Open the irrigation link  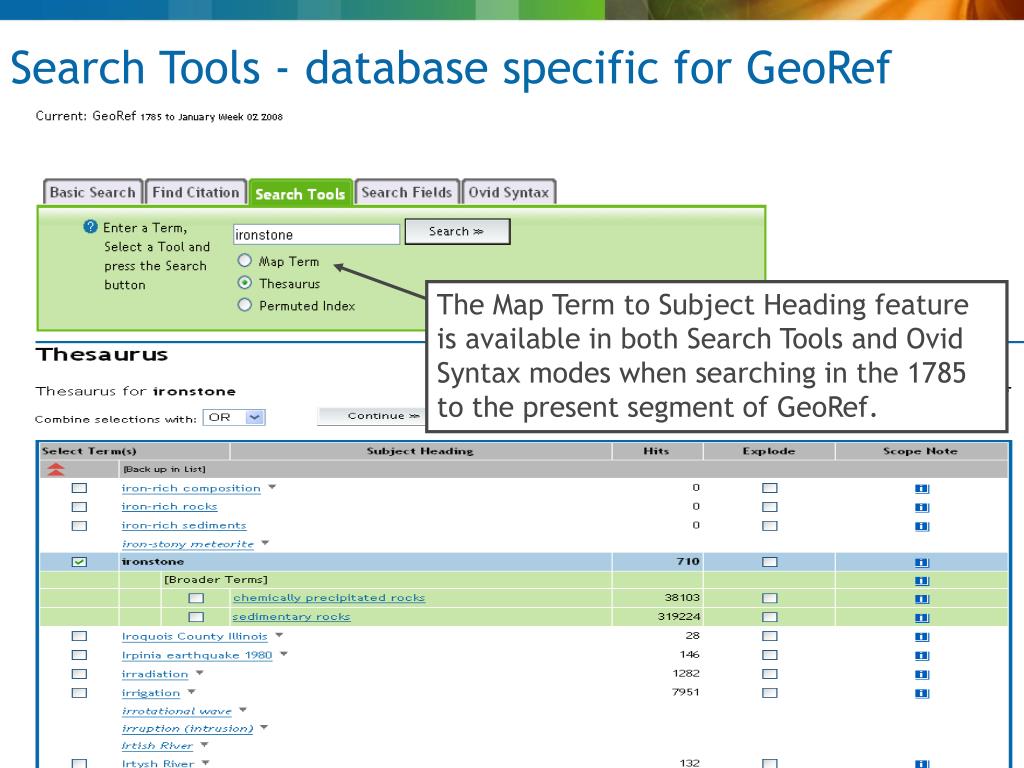(x=150, y=693)
